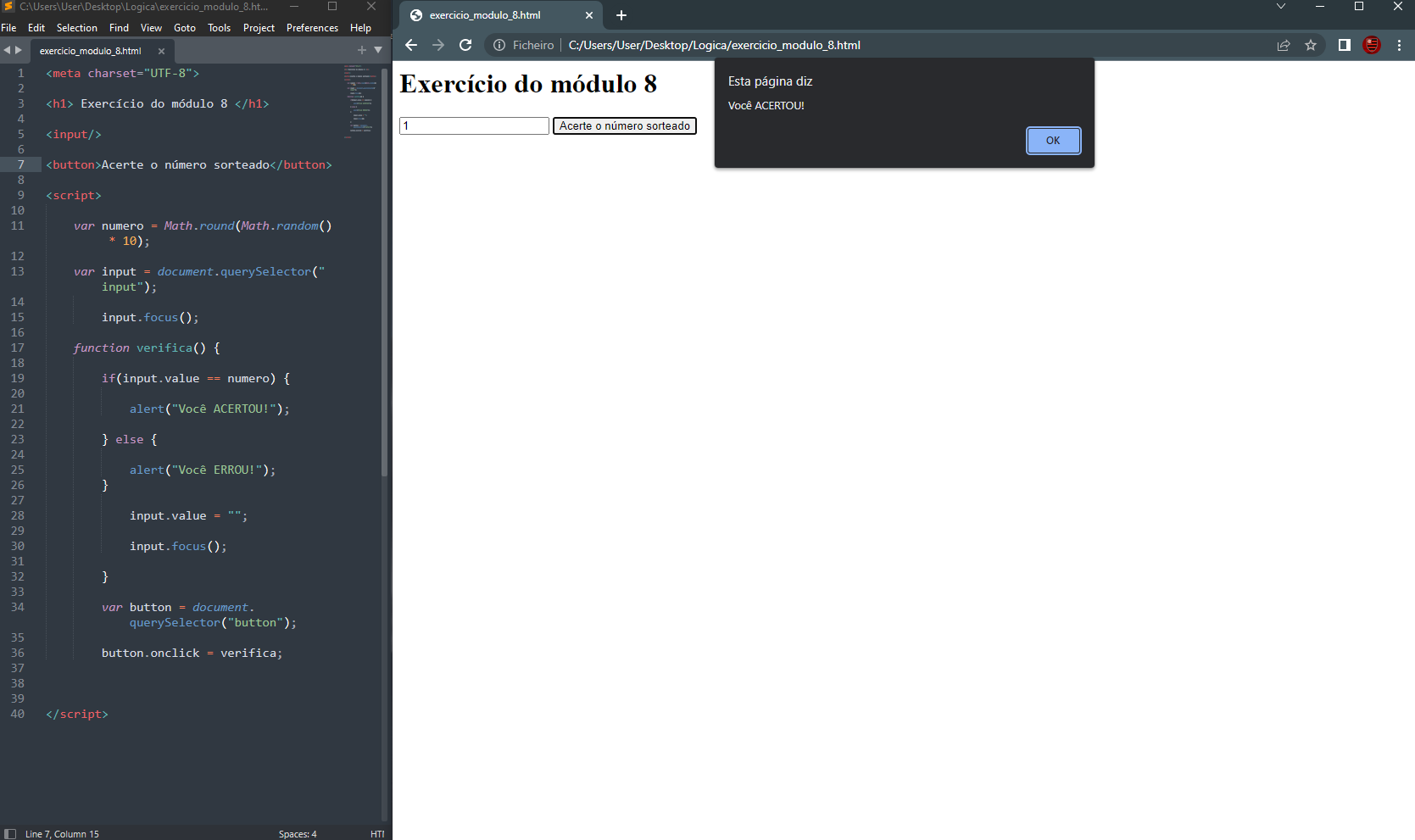1415x840 pixels.
Task: Click the red profile avatar icon
Action: [x=1372, y=45]
